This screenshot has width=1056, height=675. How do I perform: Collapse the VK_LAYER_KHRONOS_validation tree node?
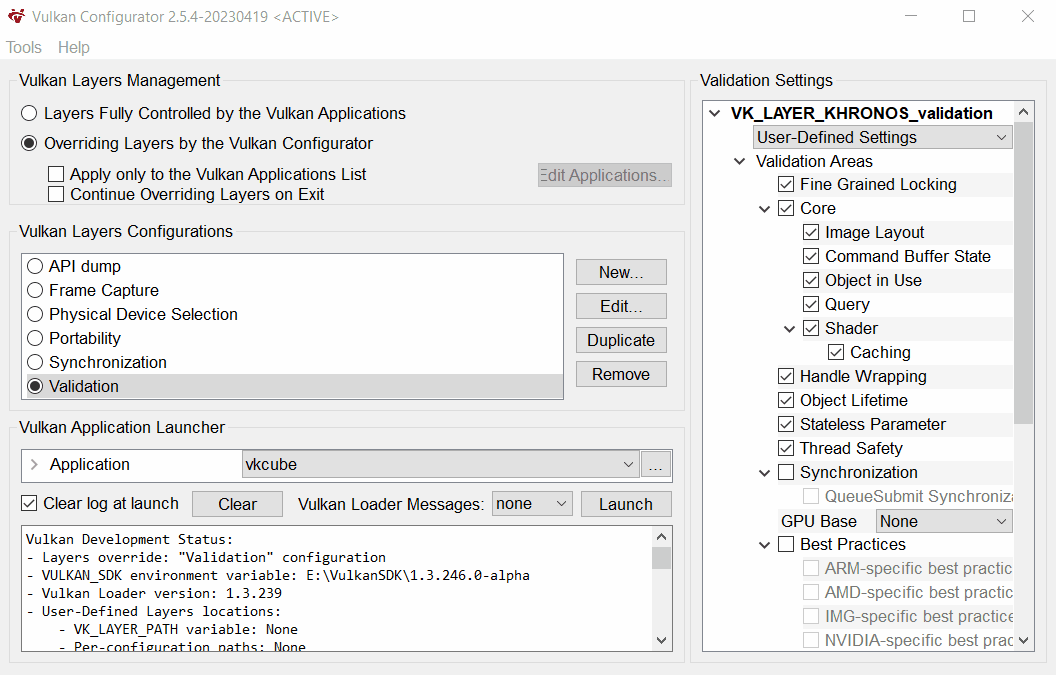(715, 113)
